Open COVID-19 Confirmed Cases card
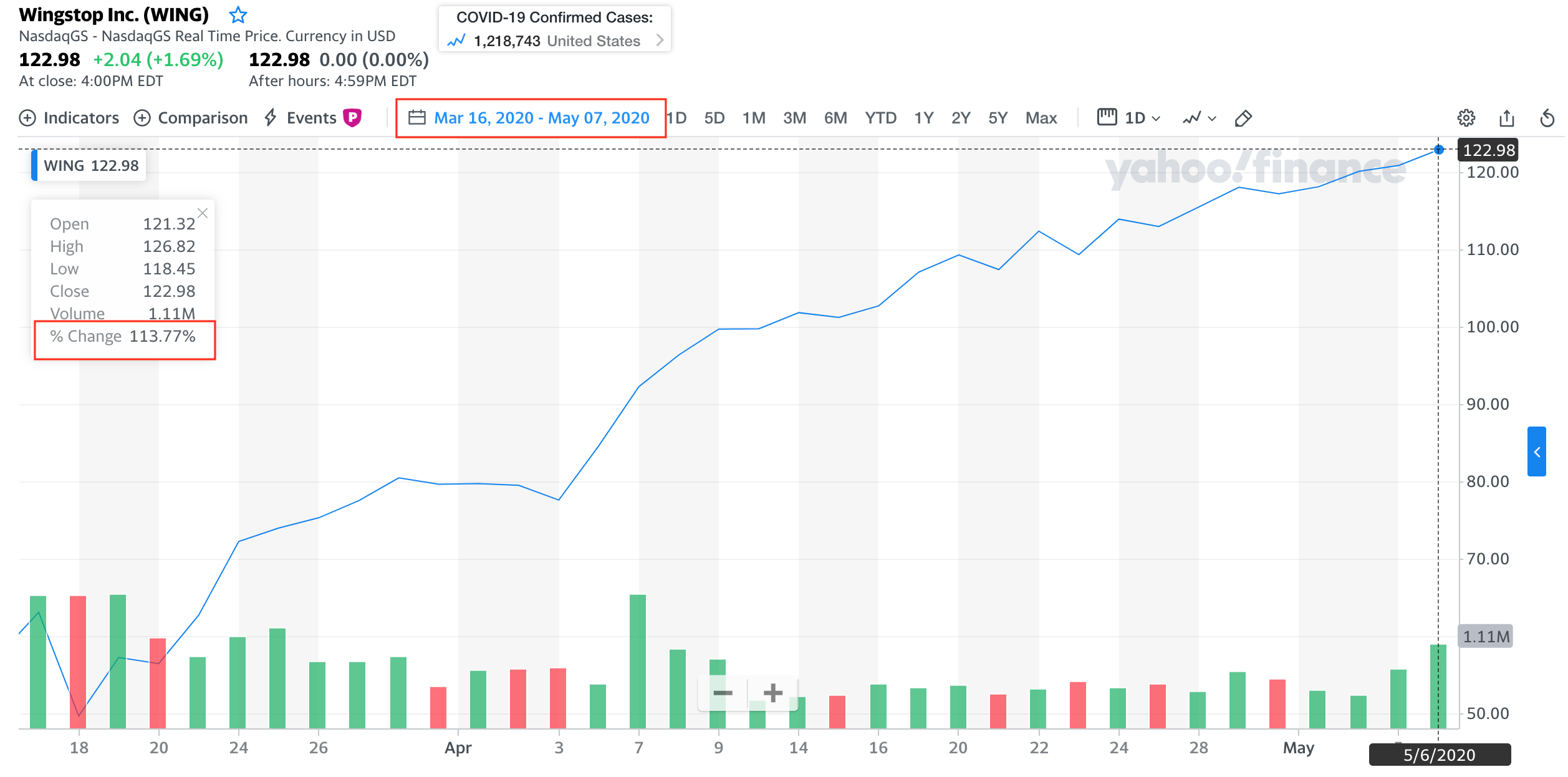This screenshot has height=777, width=1568. coord(554,29)
